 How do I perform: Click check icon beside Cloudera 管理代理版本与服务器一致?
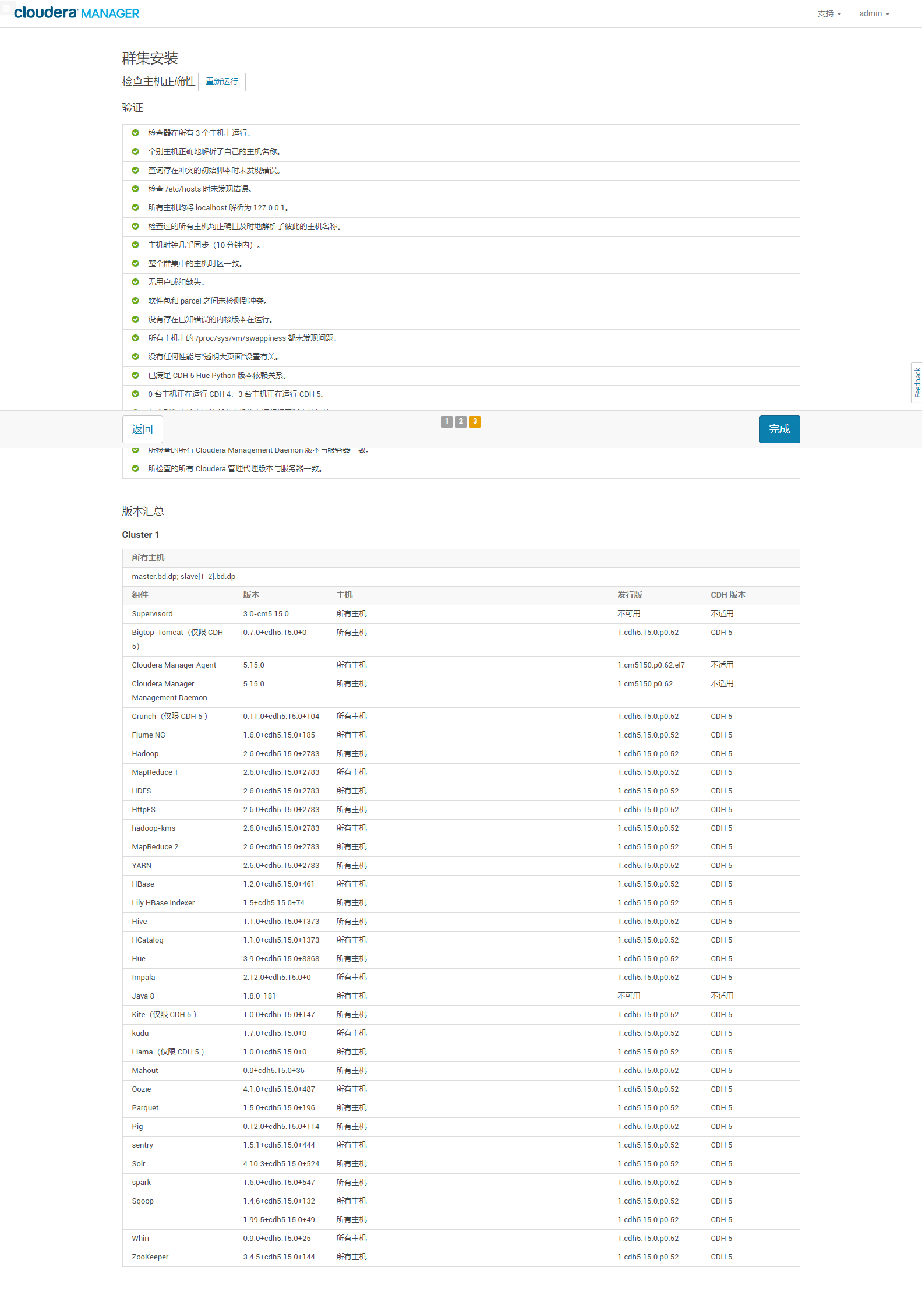click(x=135, y=468)
